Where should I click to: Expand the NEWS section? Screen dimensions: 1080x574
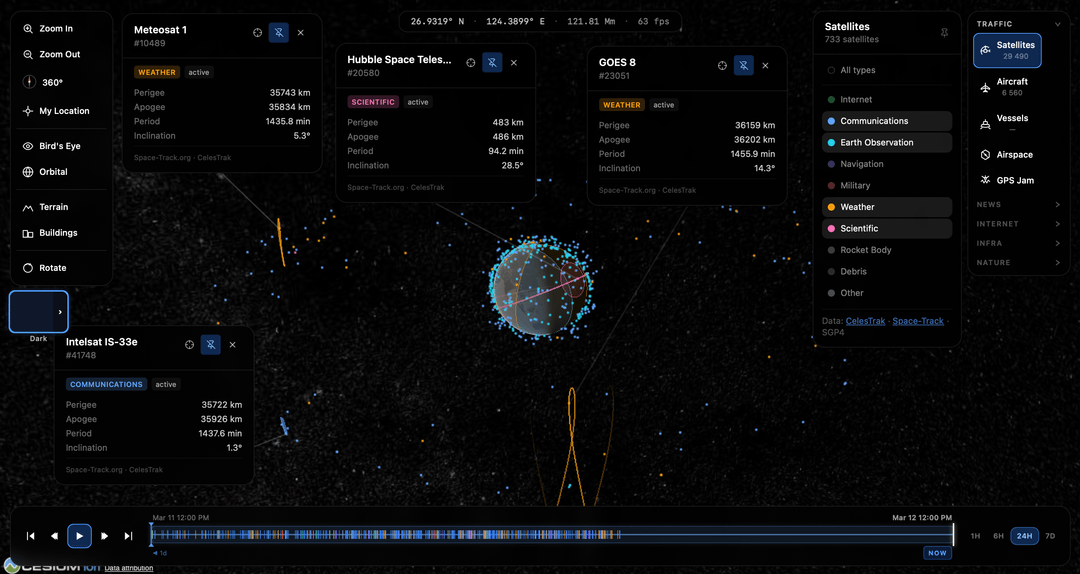click(1018, 205)
